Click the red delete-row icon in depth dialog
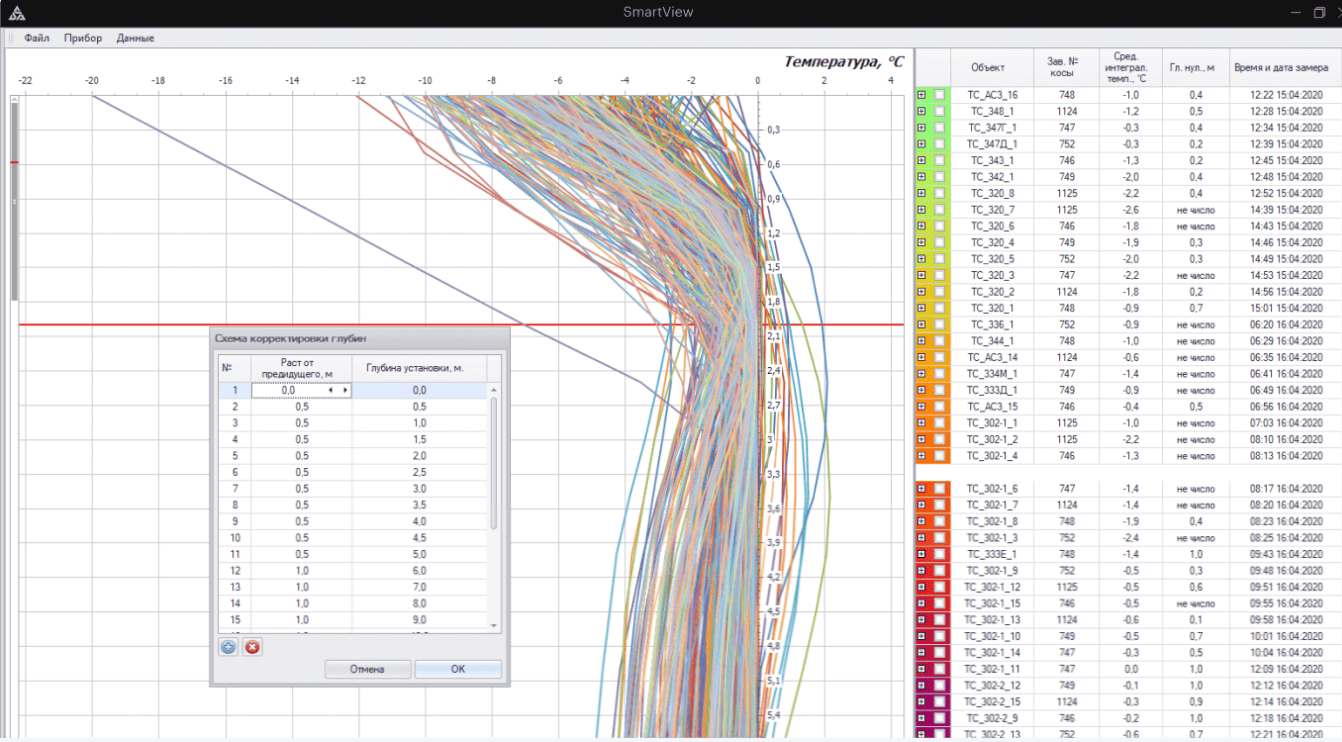1342x742 pixels. coord(252,647)
